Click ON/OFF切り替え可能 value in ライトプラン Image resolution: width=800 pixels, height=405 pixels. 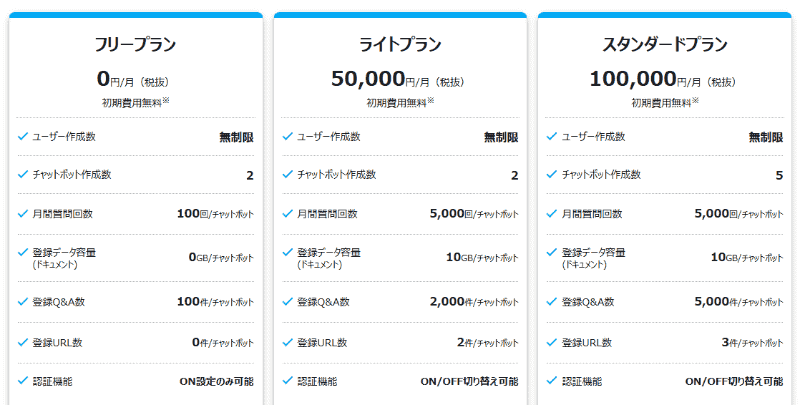pyautogui.click(x=469, y=381)
